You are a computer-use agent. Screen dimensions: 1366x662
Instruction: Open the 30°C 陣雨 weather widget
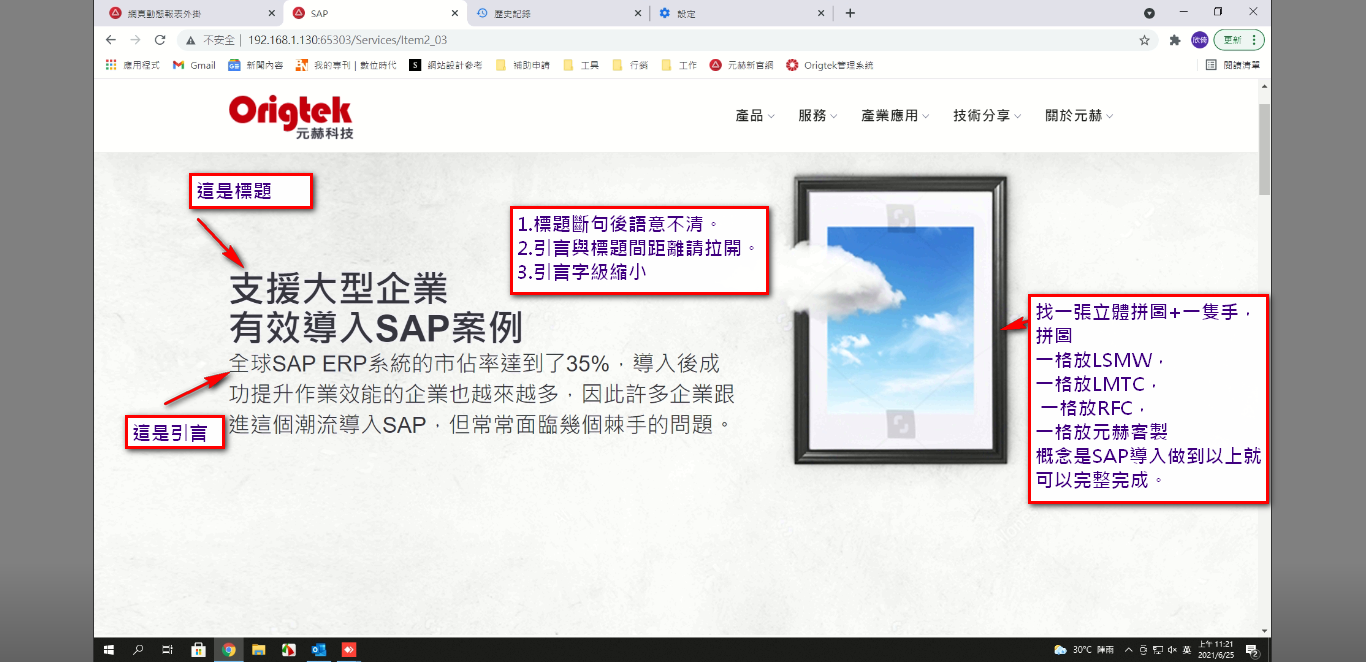point(1084,650)
